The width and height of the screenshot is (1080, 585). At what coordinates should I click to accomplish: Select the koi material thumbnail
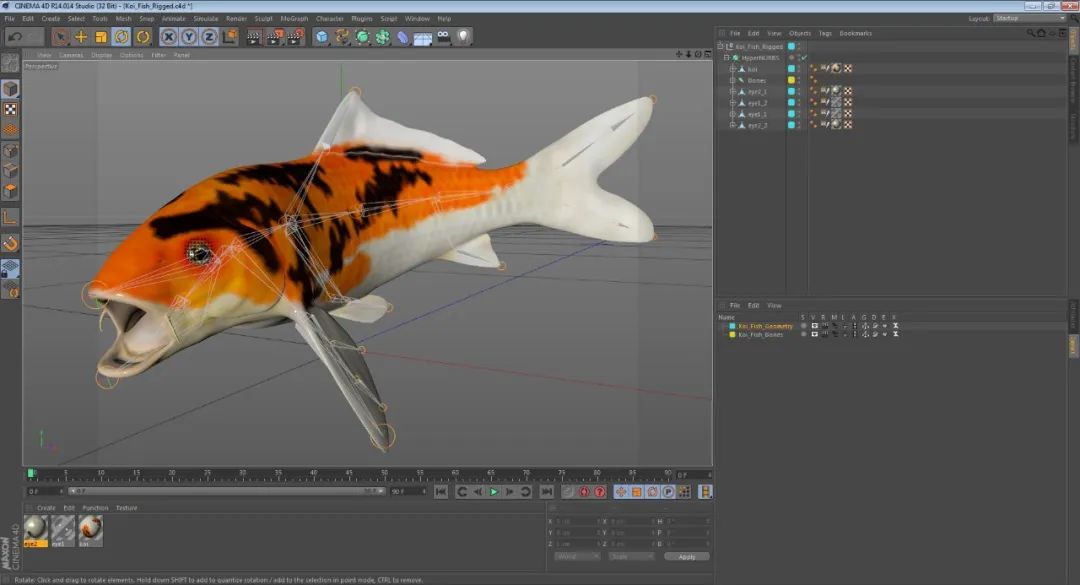[90, 531]
